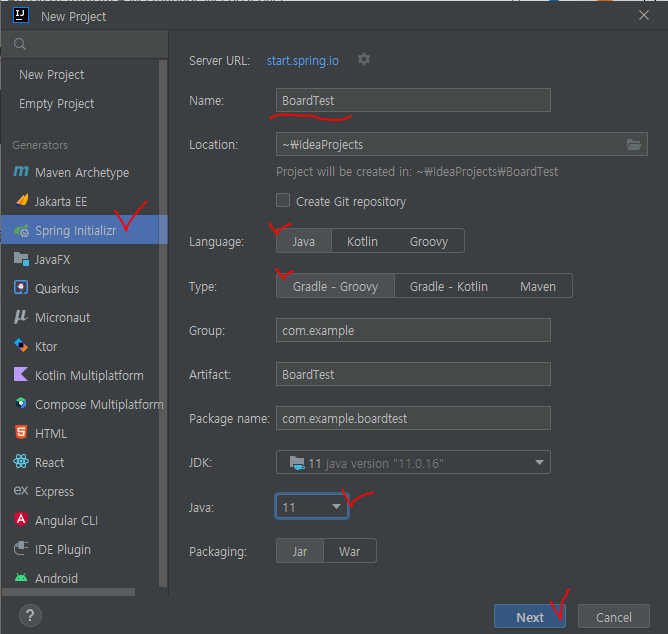
Task: Select the HTML generator entry
Action: [80, 433]
